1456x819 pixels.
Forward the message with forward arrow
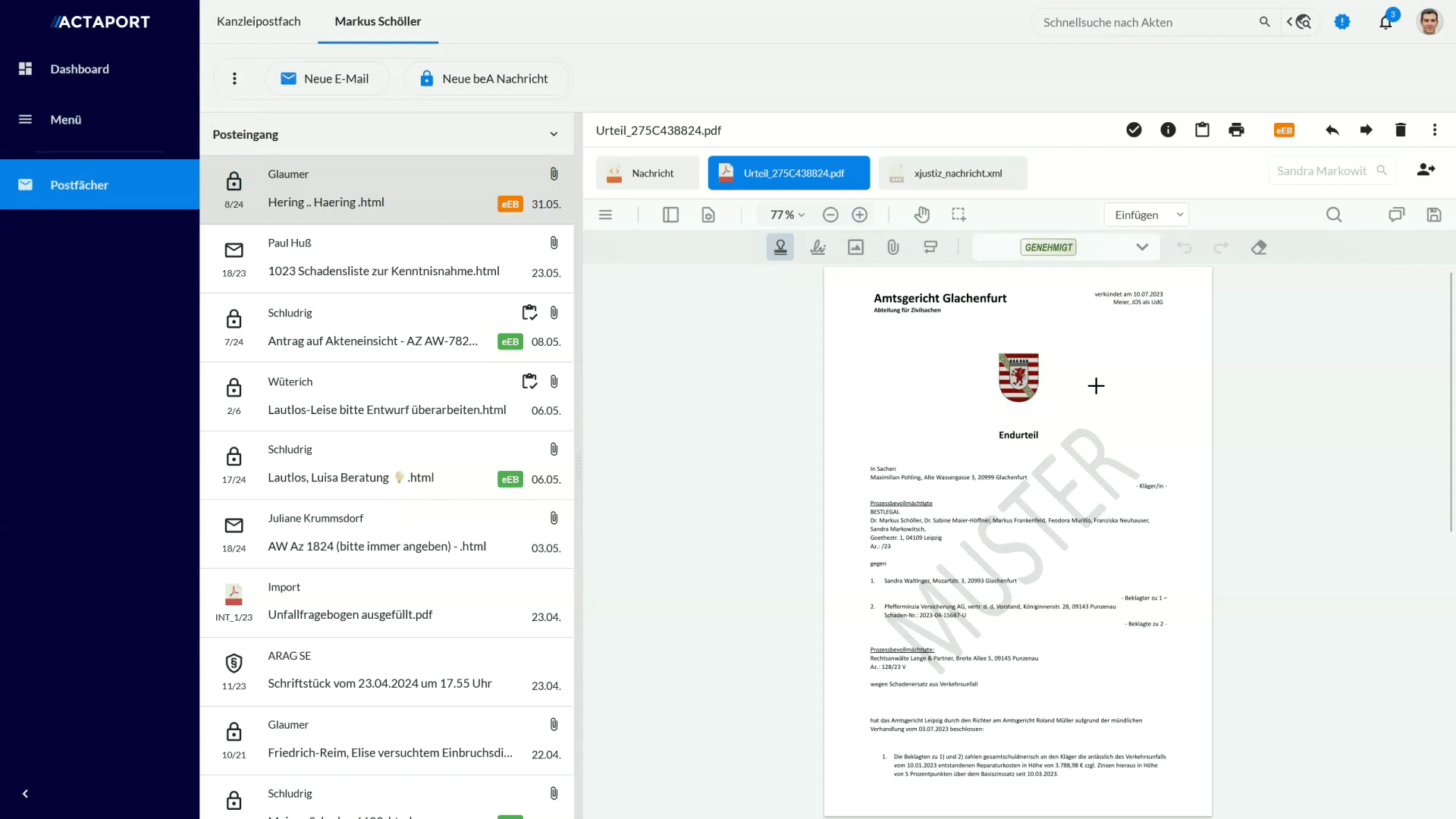point(1367,130)
